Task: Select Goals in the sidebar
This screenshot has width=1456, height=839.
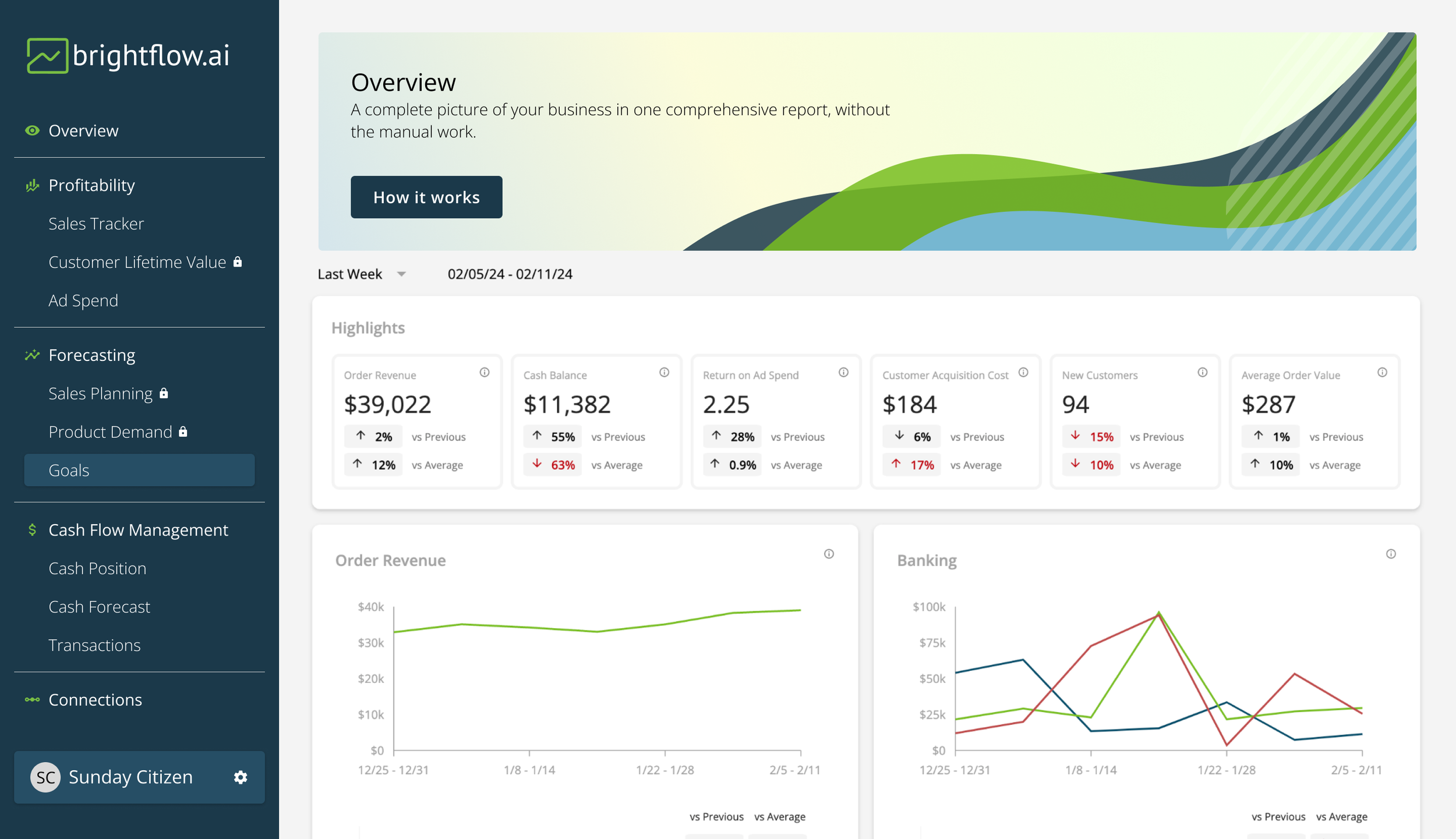Action: coord(69,470)
